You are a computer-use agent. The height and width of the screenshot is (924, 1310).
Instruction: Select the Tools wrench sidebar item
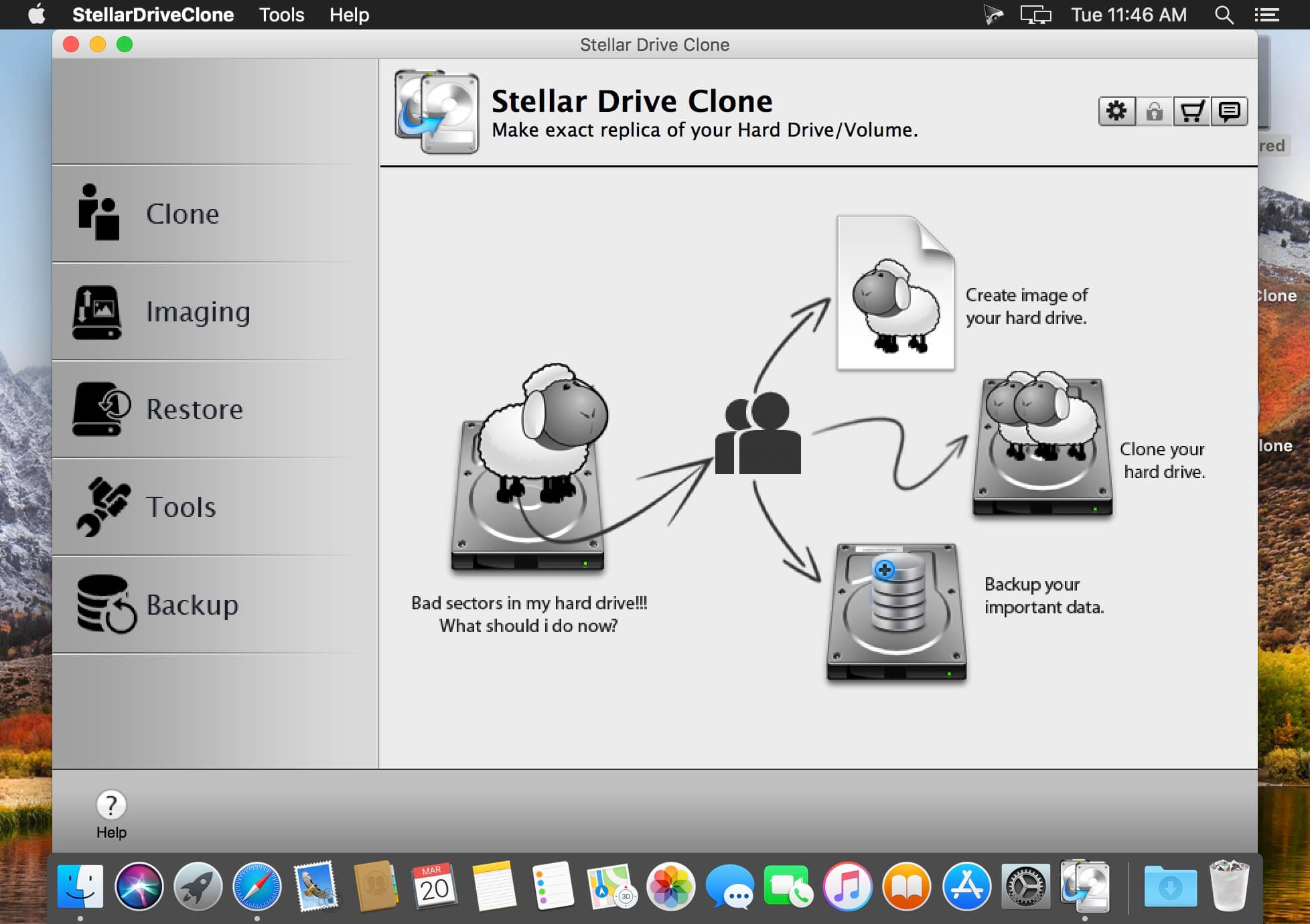click(214, 508)
